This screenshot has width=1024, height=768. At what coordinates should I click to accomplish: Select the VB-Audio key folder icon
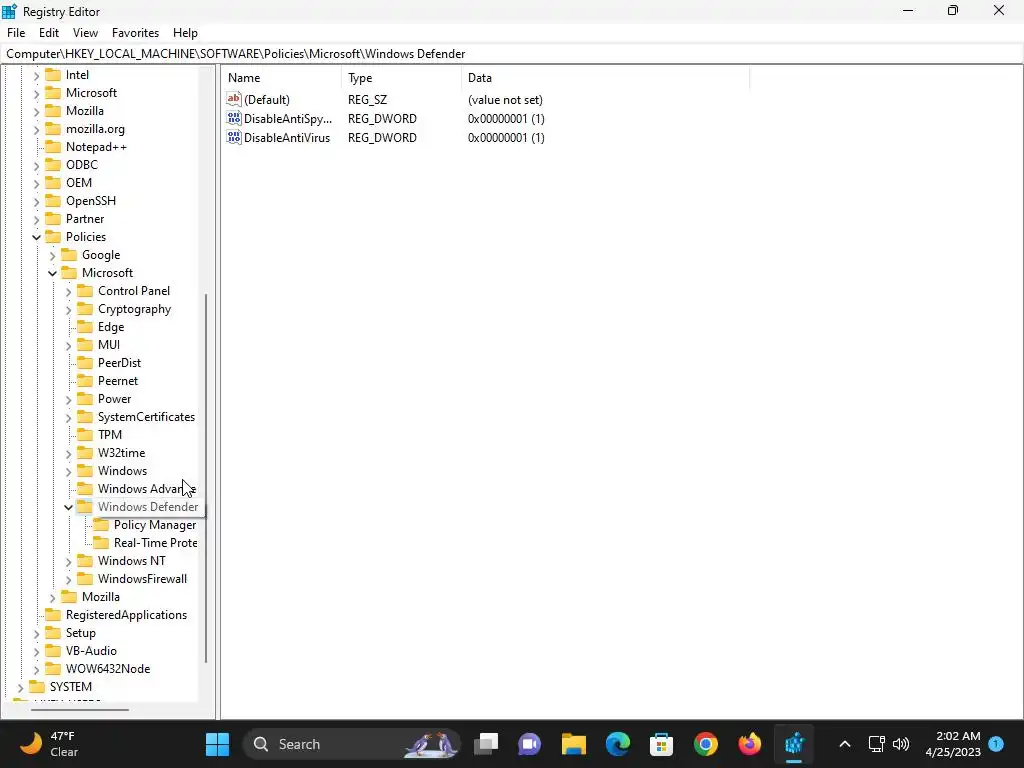pos(53,650)
